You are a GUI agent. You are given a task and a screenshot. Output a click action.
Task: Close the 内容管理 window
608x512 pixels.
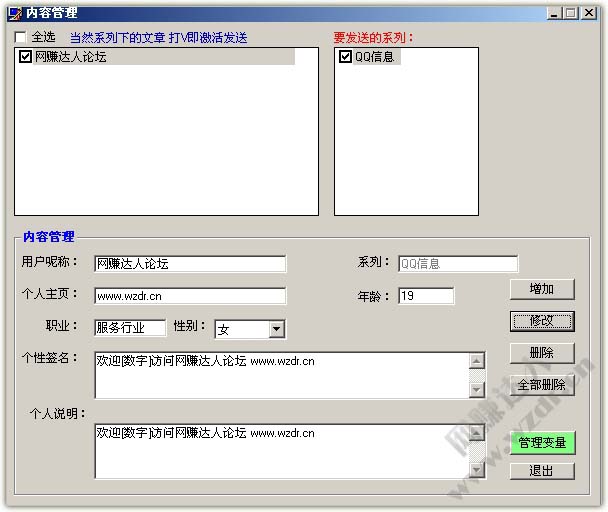click(589, 13)
